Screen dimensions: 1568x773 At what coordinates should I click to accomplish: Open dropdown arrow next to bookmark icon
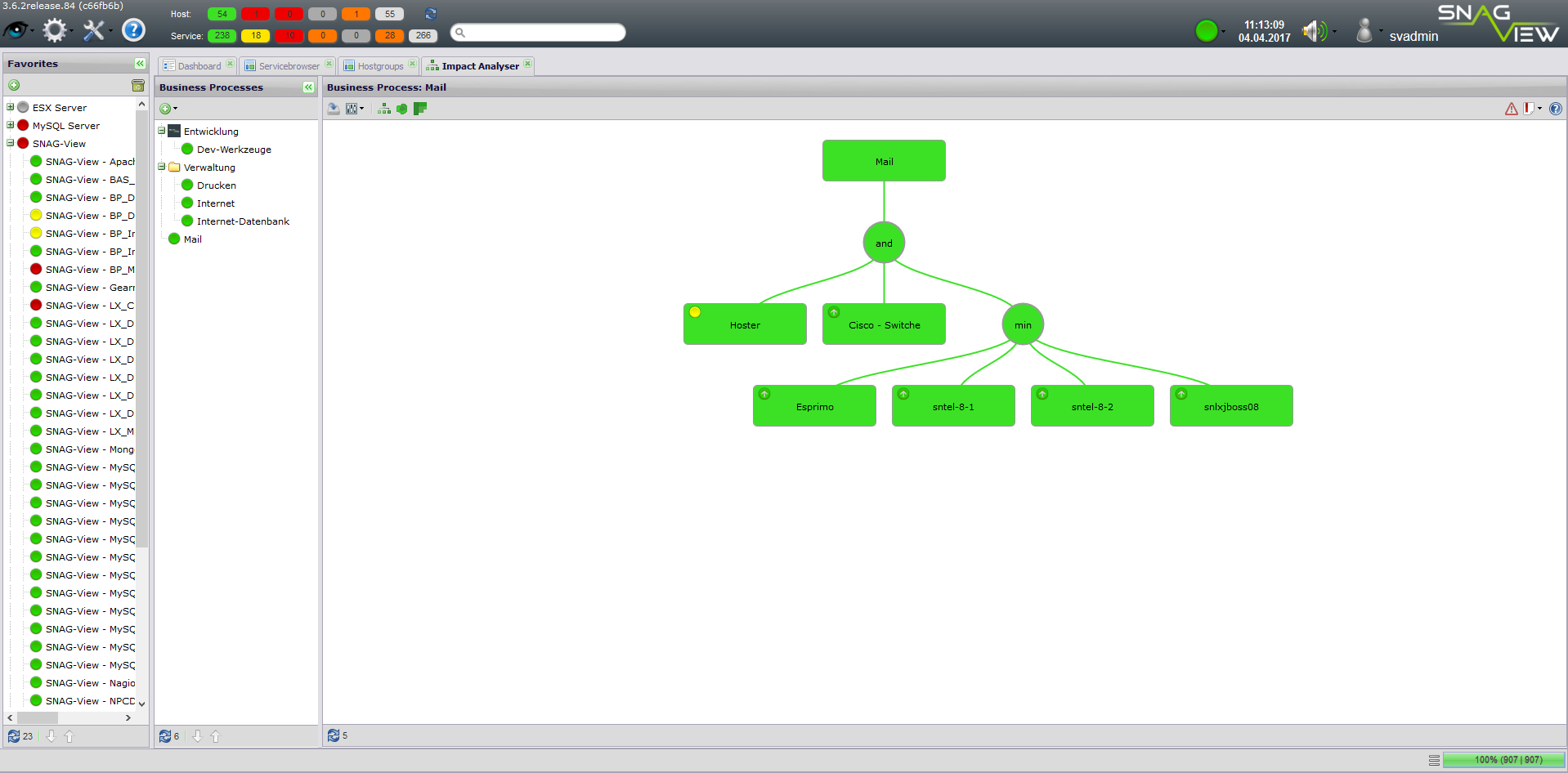1540,109
